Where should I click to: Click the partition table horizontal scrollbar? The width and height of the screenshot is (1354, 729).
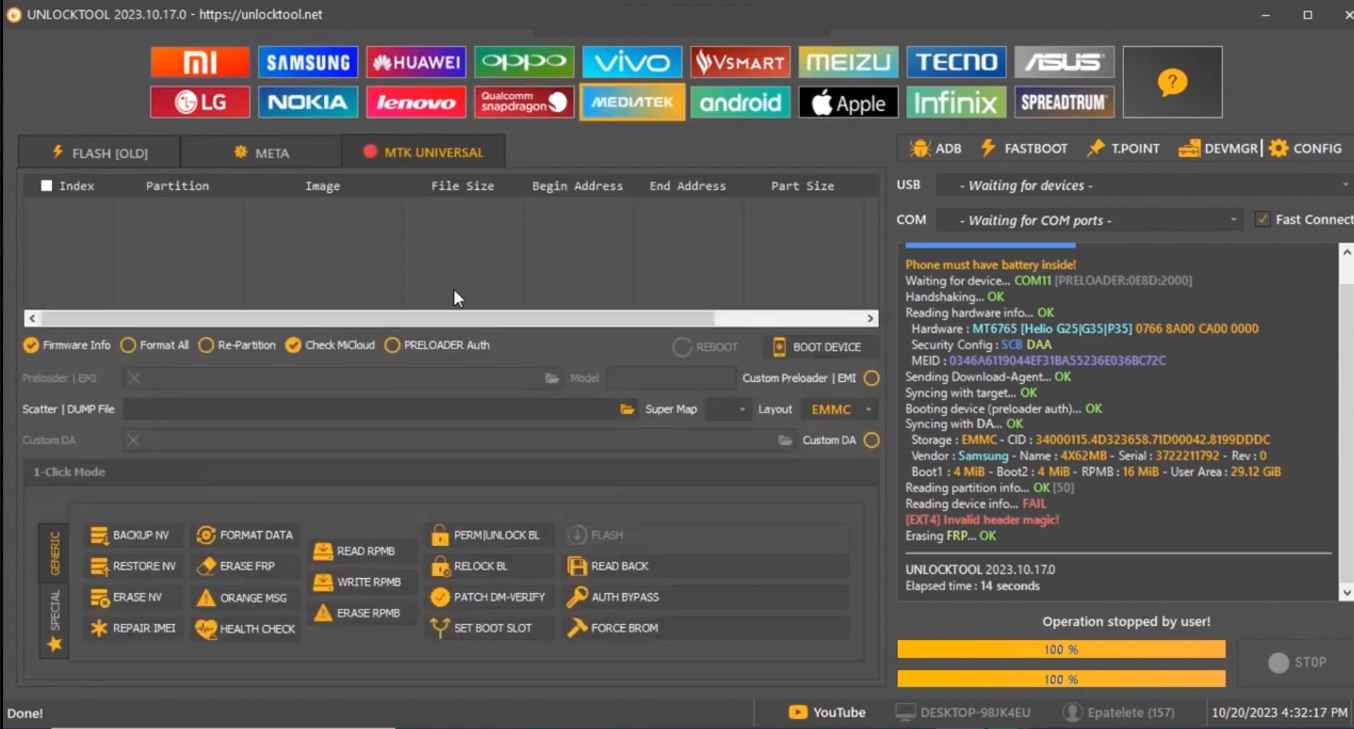tap(451, 318)
